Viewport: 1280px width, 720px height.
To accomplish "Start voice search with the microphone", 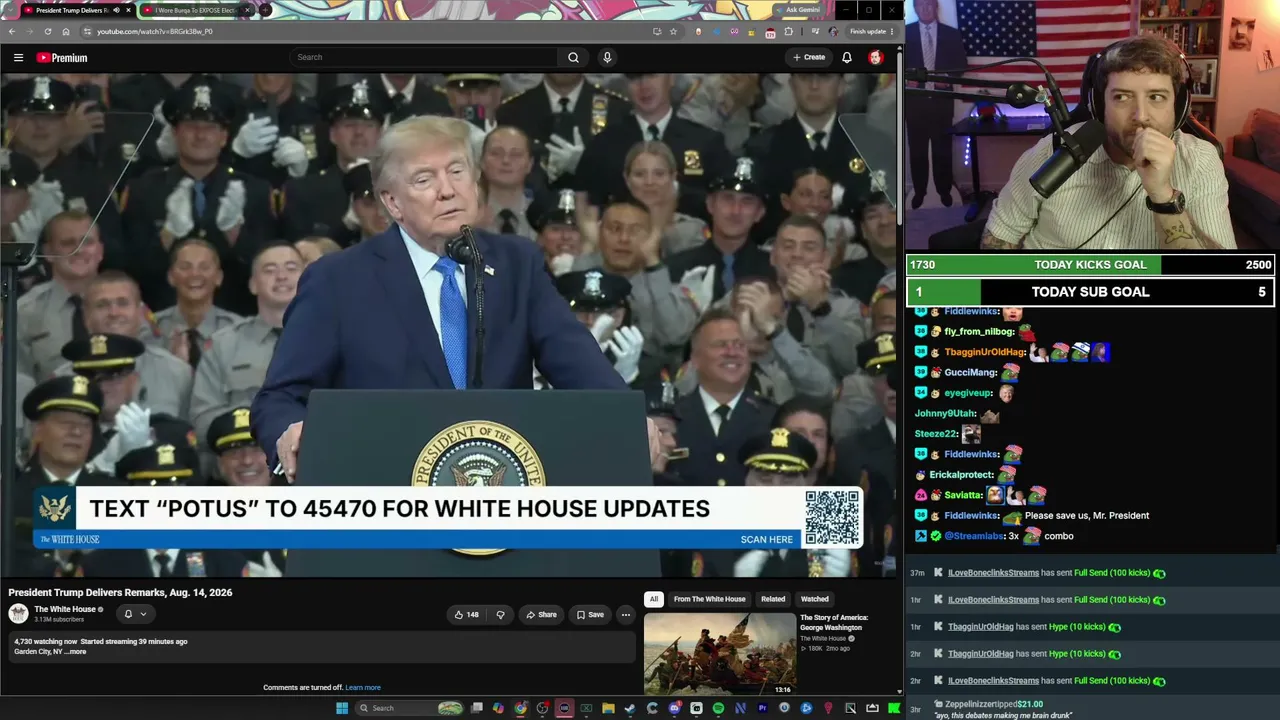I will coord(606,57).
